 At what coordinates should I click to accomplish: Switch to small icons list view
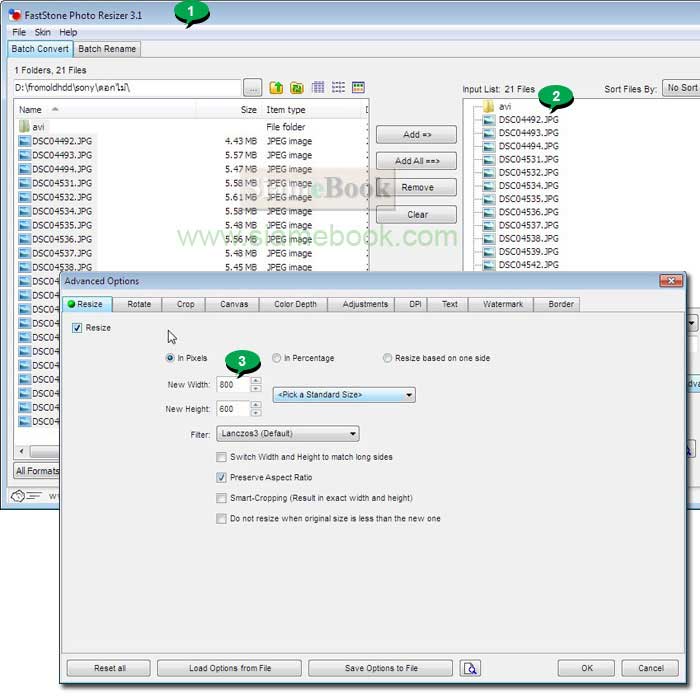338,87
